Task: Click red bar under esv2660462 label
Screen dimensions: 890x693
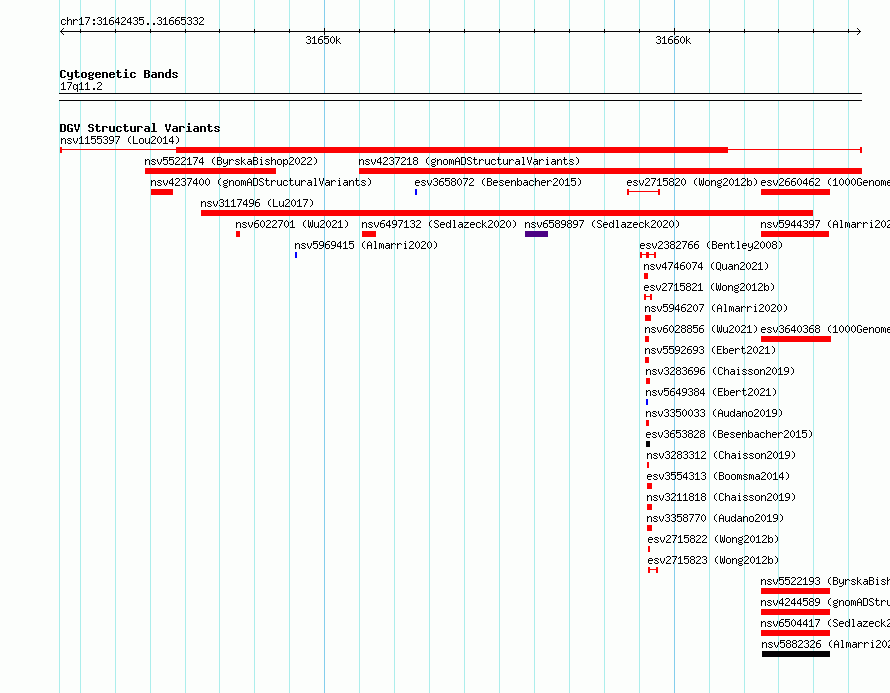Action: pos(795,192)
